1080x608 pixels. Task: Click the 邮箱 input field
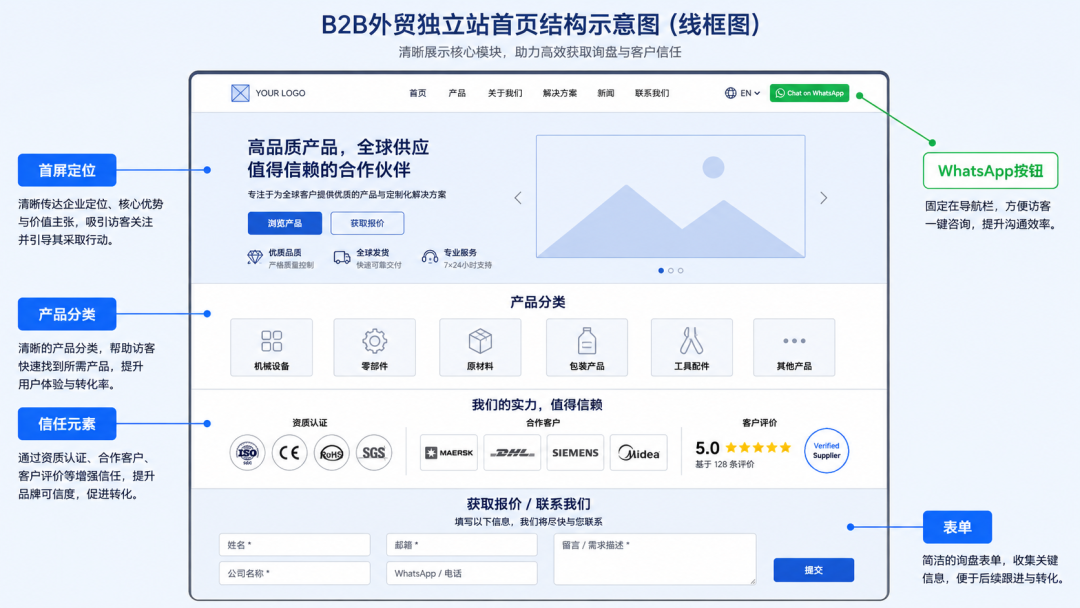pos(461,545)
